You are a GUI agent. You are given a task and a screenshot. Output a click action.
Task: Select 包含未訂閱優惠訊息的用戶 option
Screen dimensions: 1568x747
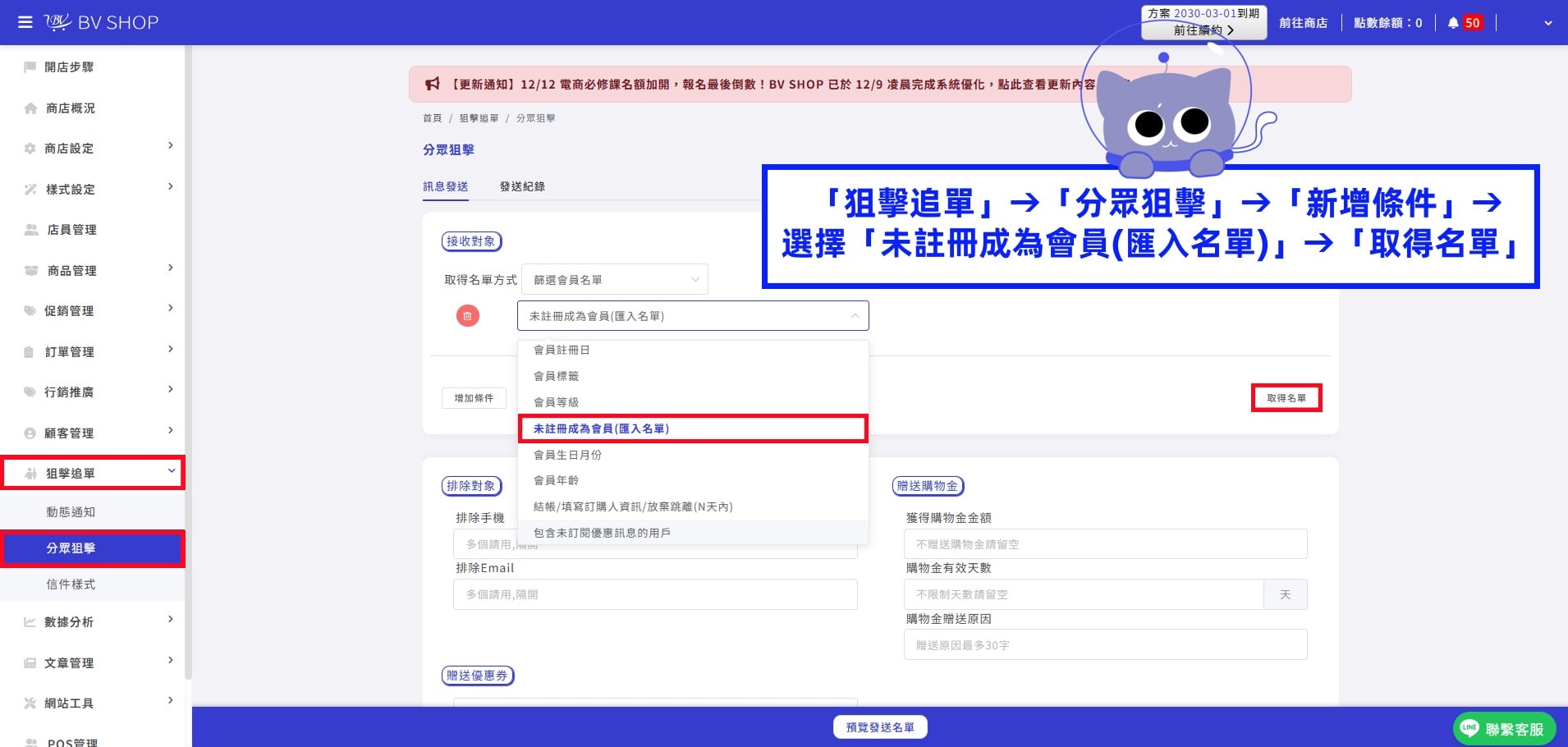693,533
